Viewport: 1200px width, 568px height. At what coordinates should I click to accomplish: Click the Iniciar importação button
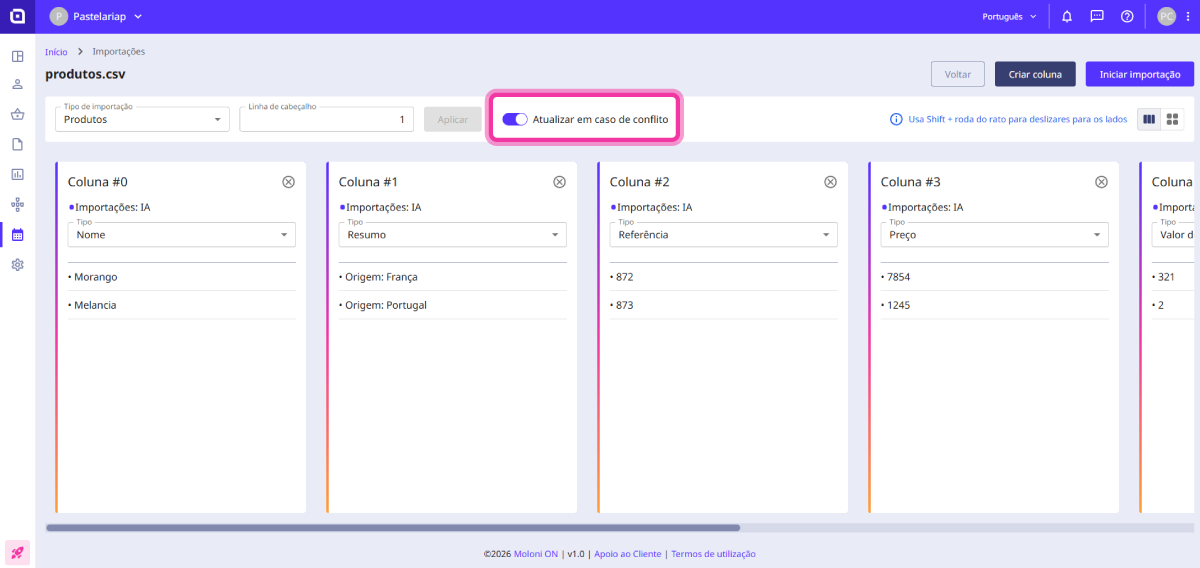click(1139, 74)
